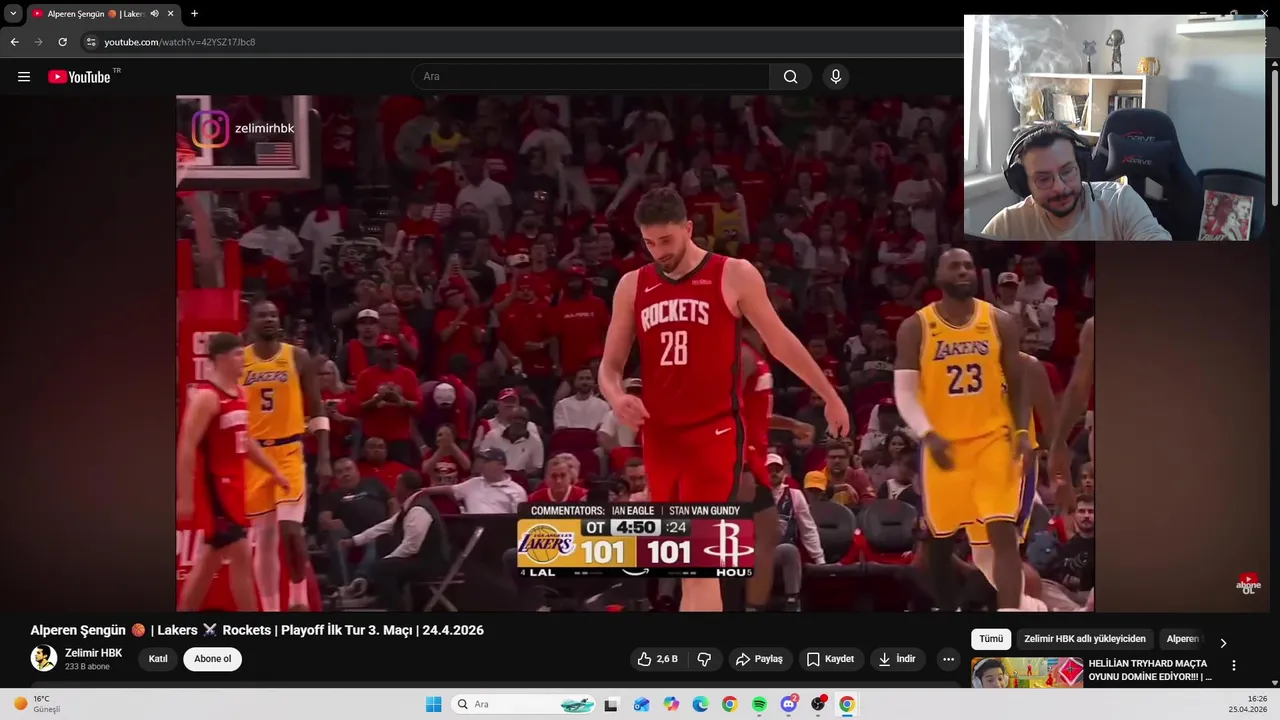Click the taskbar search box
Image resolution: width=1280 pixels, height=720 pixels.
pyautogui.click(x=524, y=704)
